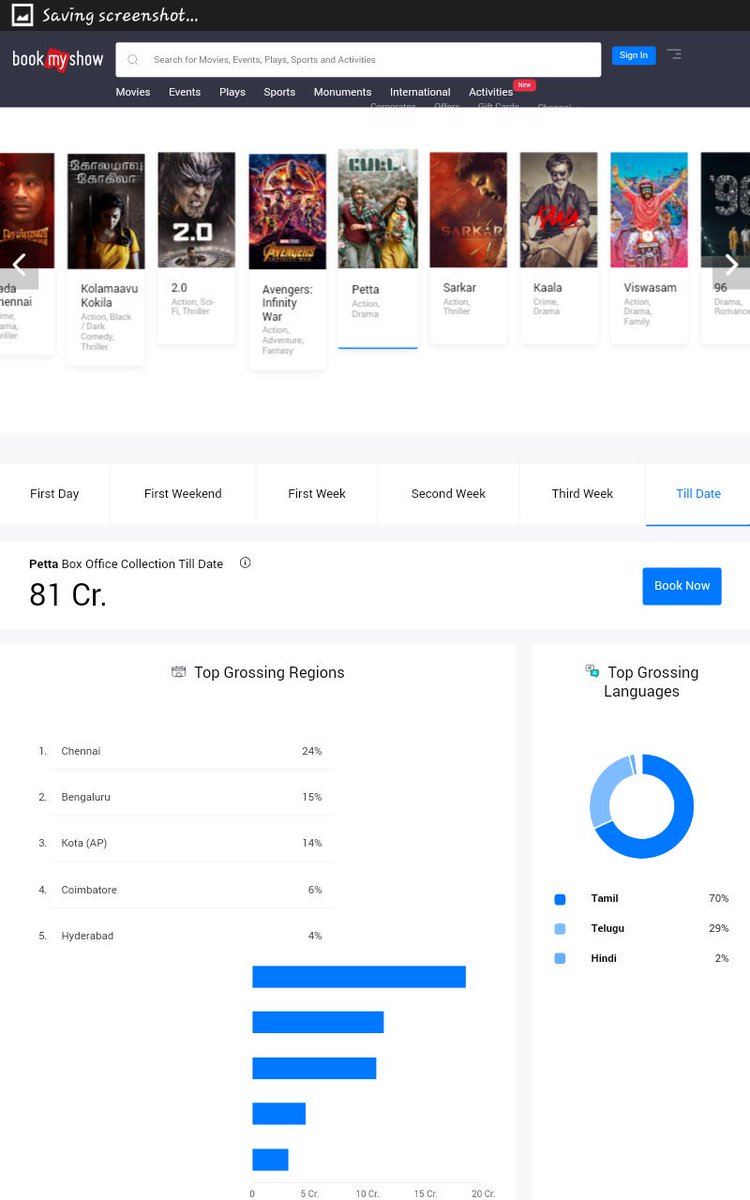Select the Viswasam movie poster
Image resolution: width=750 pixels, height=1200 pixels.
(x=649, y=210)
